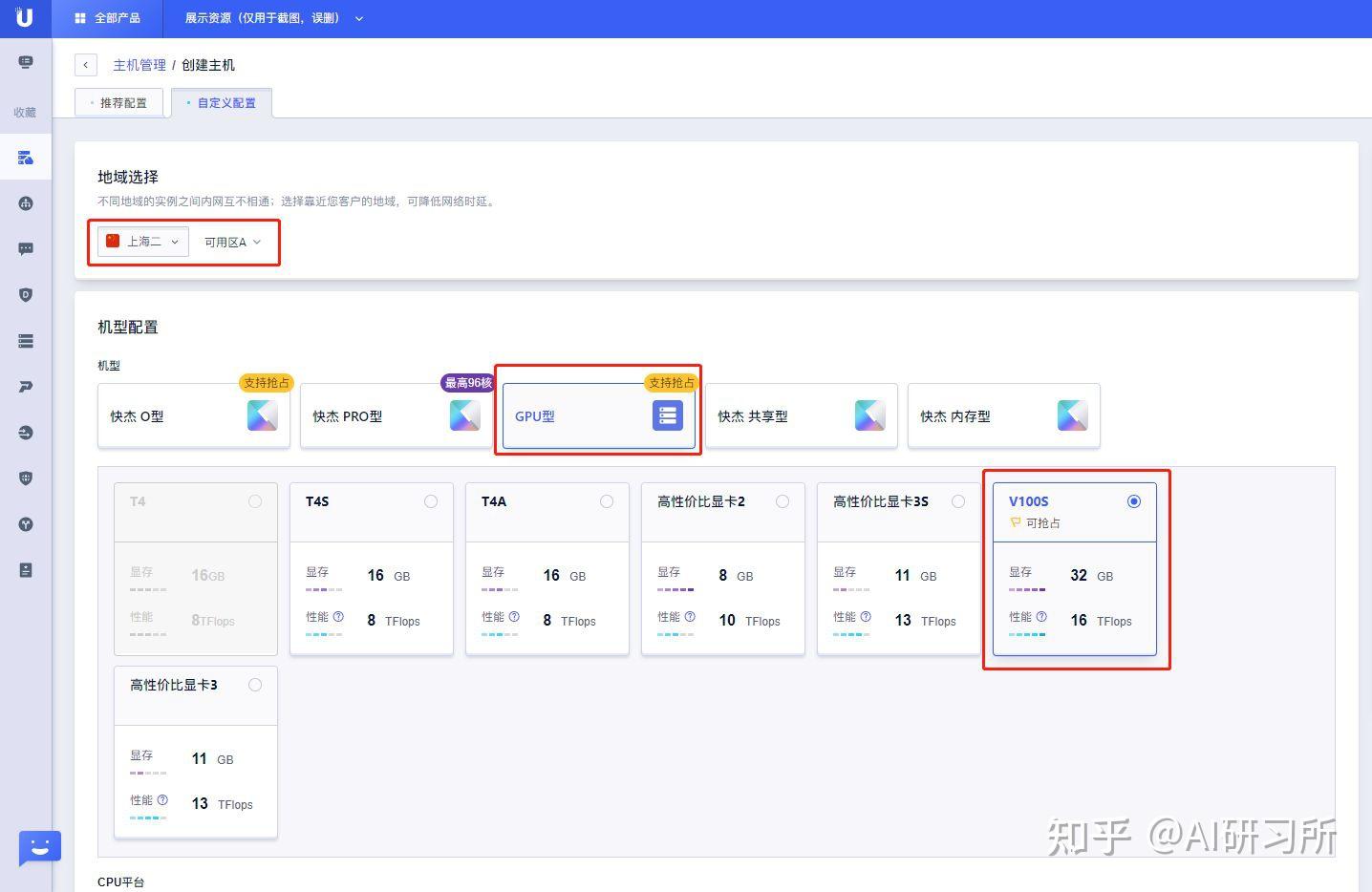Click the blue GPU icon inside the GPU型 card

[x=667, y=415]
